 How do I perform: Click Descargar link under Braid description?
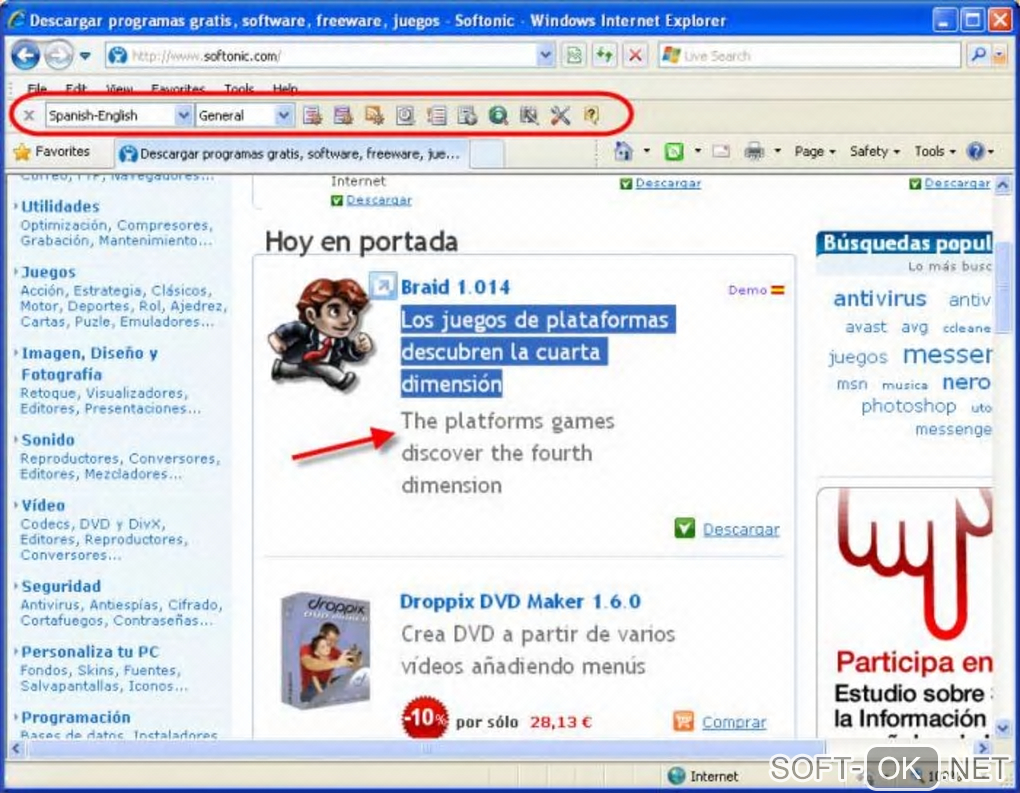pos(741,530)
